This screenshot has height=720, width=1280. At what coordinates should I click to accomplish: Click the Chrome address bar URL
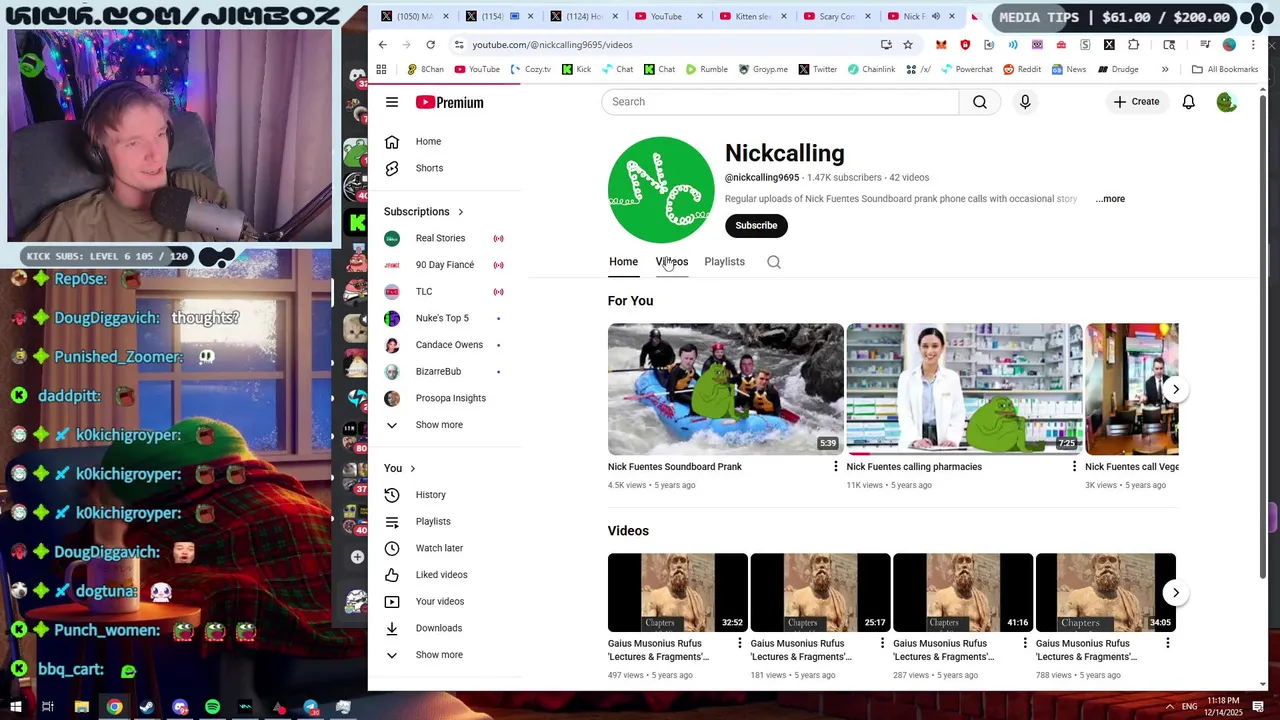[552, 45]
